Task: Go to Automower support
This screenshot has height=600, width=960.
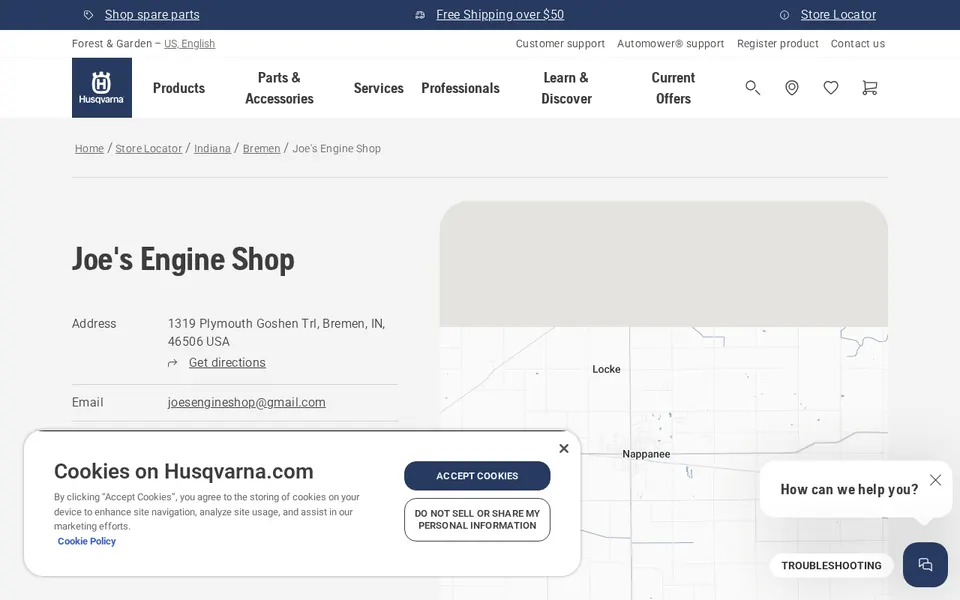Action: [x=670, y=43]
